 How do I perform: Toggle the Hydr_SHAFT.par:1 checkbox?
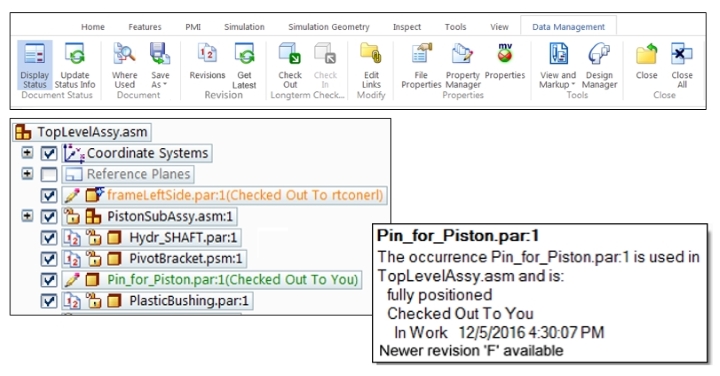point(49,238)
